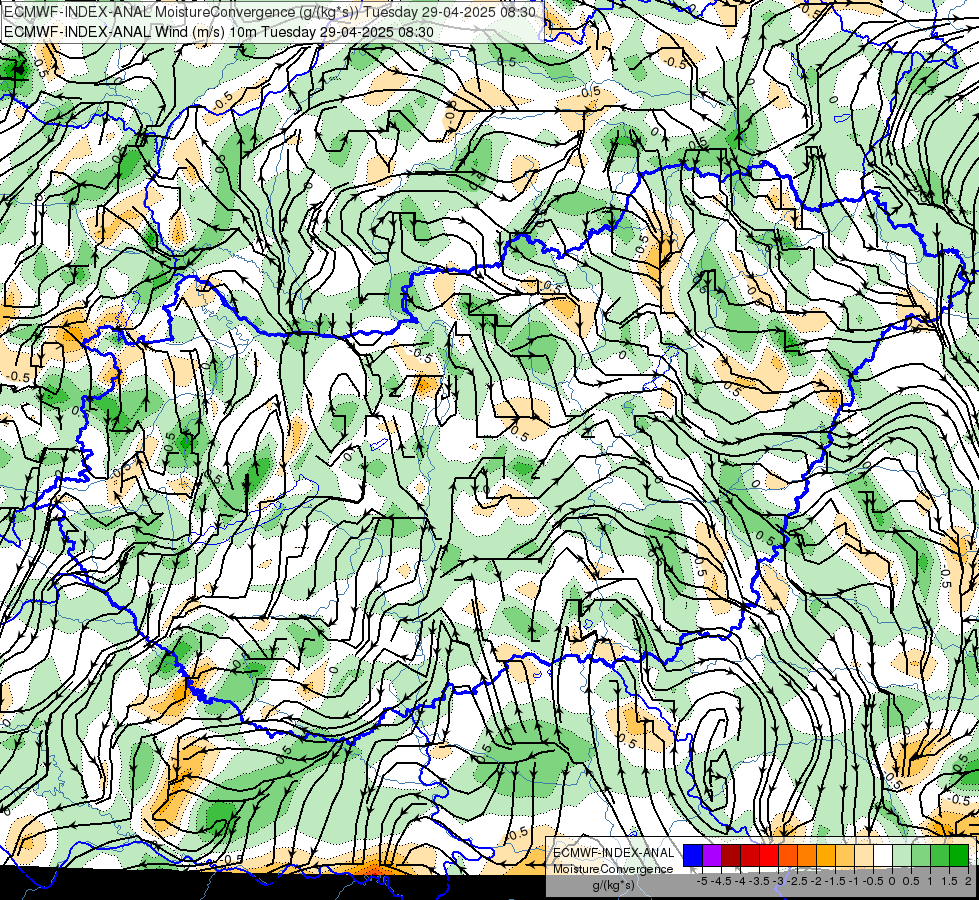The image size is (979, 900).
Task: Select the amber swatch between -2 and -1.5
Action: click(x=826, y=855)
